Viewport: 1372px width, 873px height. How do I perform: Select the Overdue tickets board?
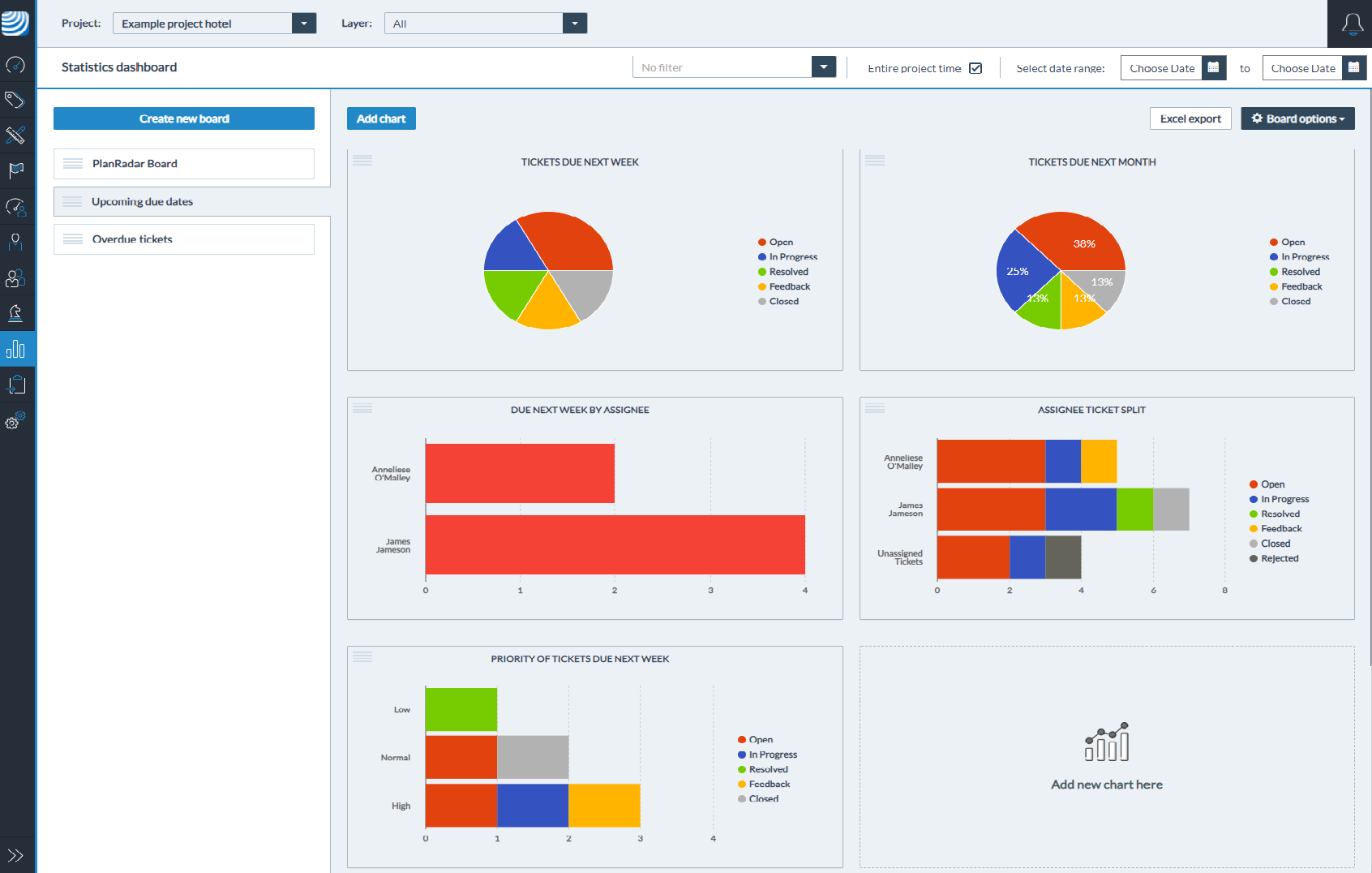pyautogui.click(x=184, y=239)
